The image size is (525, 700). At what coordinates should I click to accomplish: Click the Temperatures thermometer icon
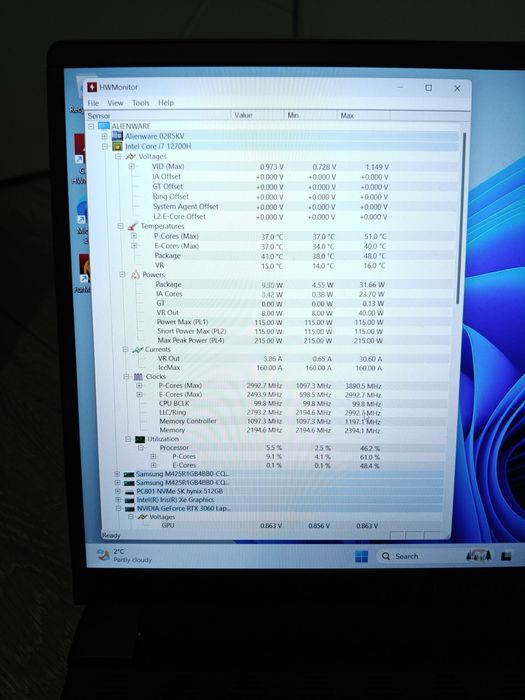pyautogui.click(x=133, y=226)
